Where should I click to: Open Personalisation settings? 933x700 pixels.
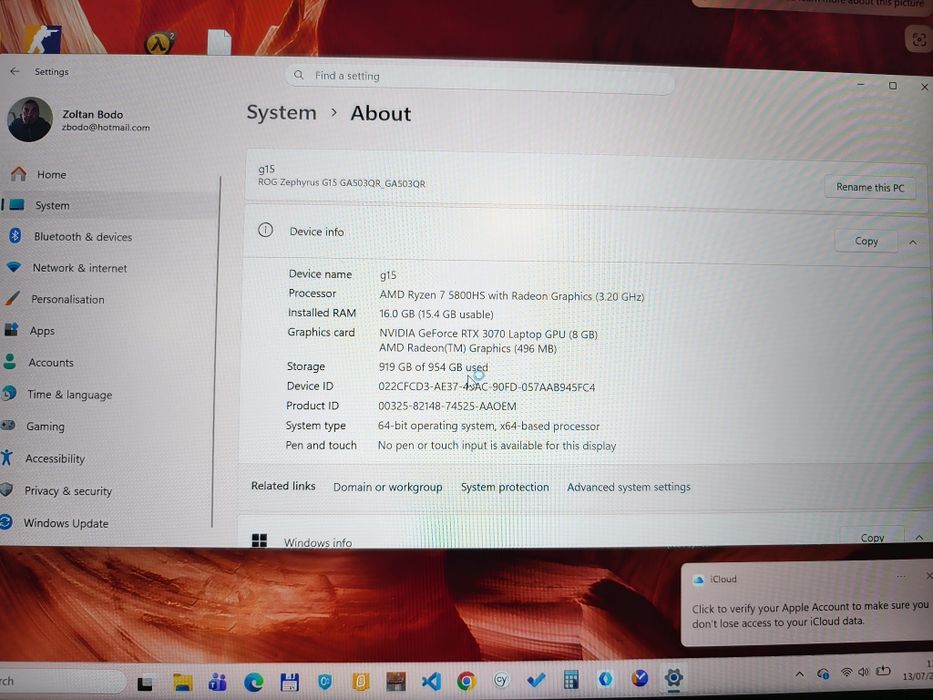(x=67, y=299)
